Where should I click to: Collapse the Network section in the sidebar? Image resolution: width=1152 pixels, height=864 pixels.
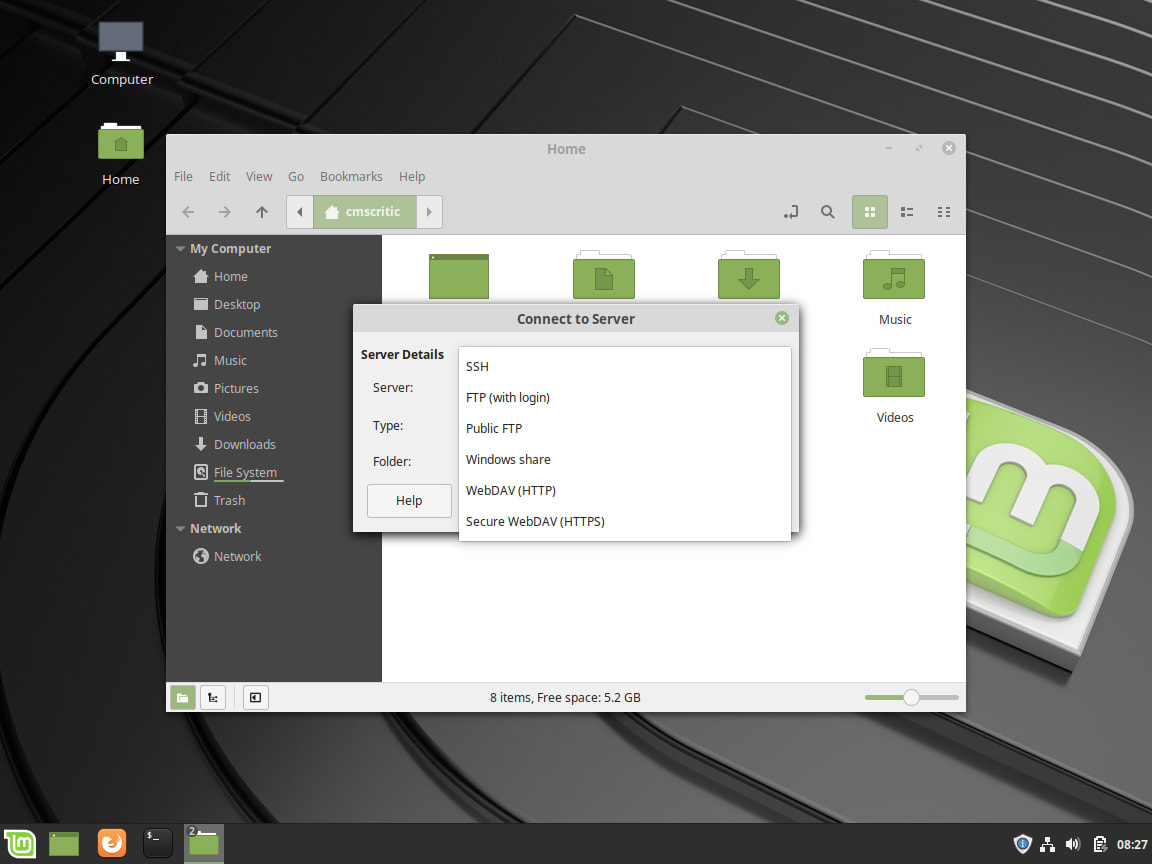coord(181,528)
